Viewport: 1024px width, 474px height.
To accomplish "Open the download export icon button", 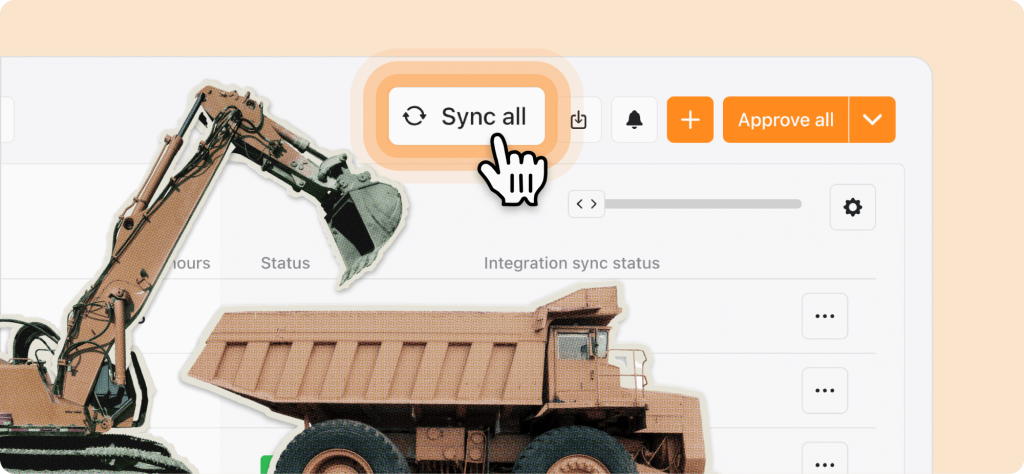I will click(x=579, y=119).
